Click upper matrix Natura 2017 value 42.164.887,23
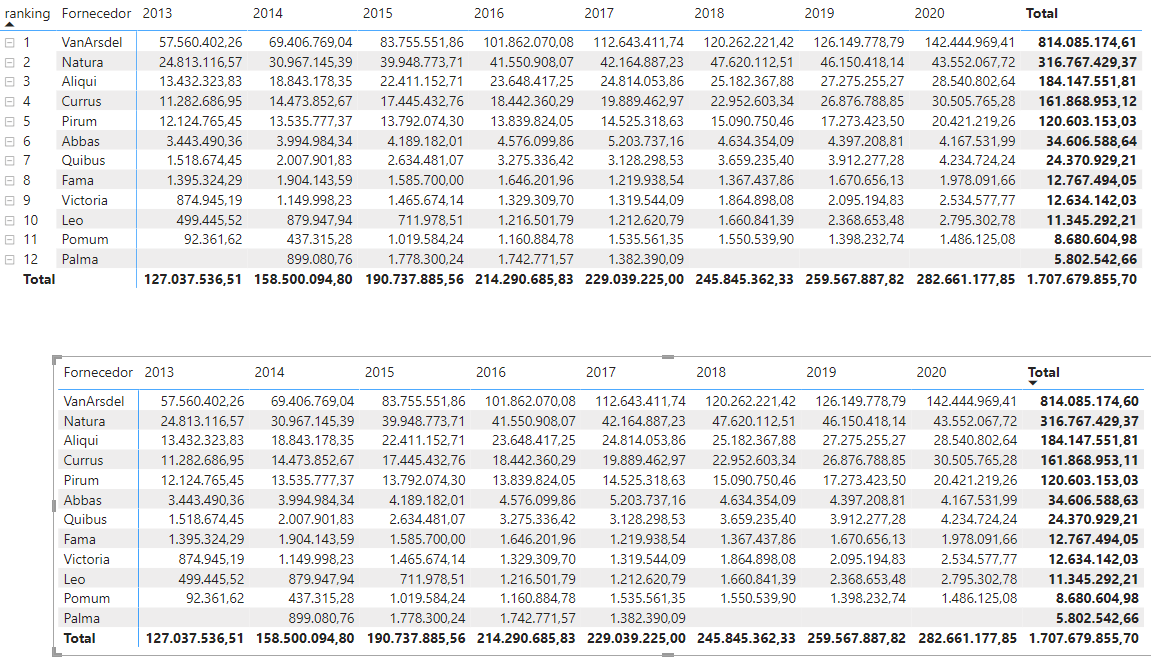 coord(642,62)
